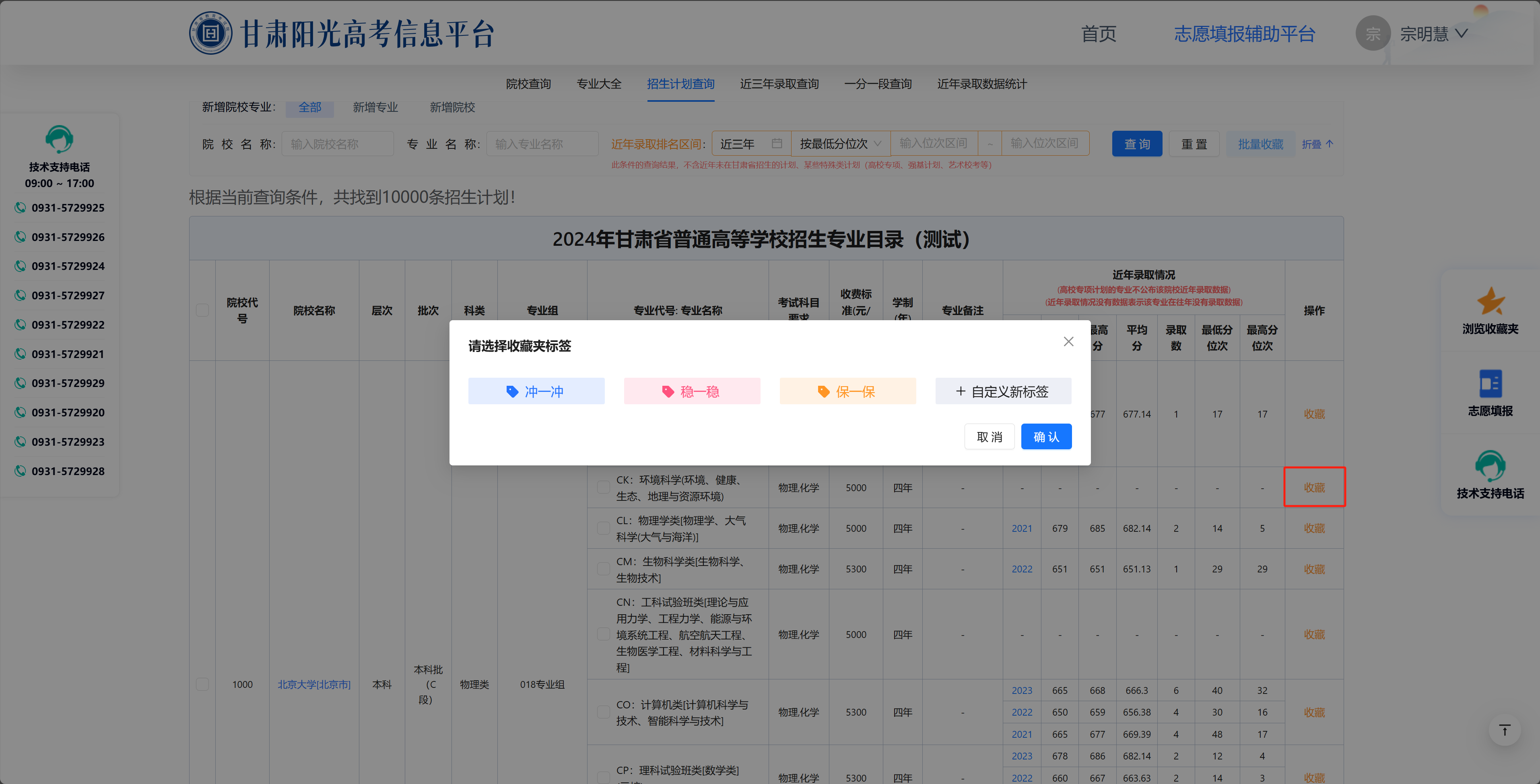This screenshot has width=1540, height=784.
Task: Click the 输入院校名称 input field
Action: [x=337, y=144]
